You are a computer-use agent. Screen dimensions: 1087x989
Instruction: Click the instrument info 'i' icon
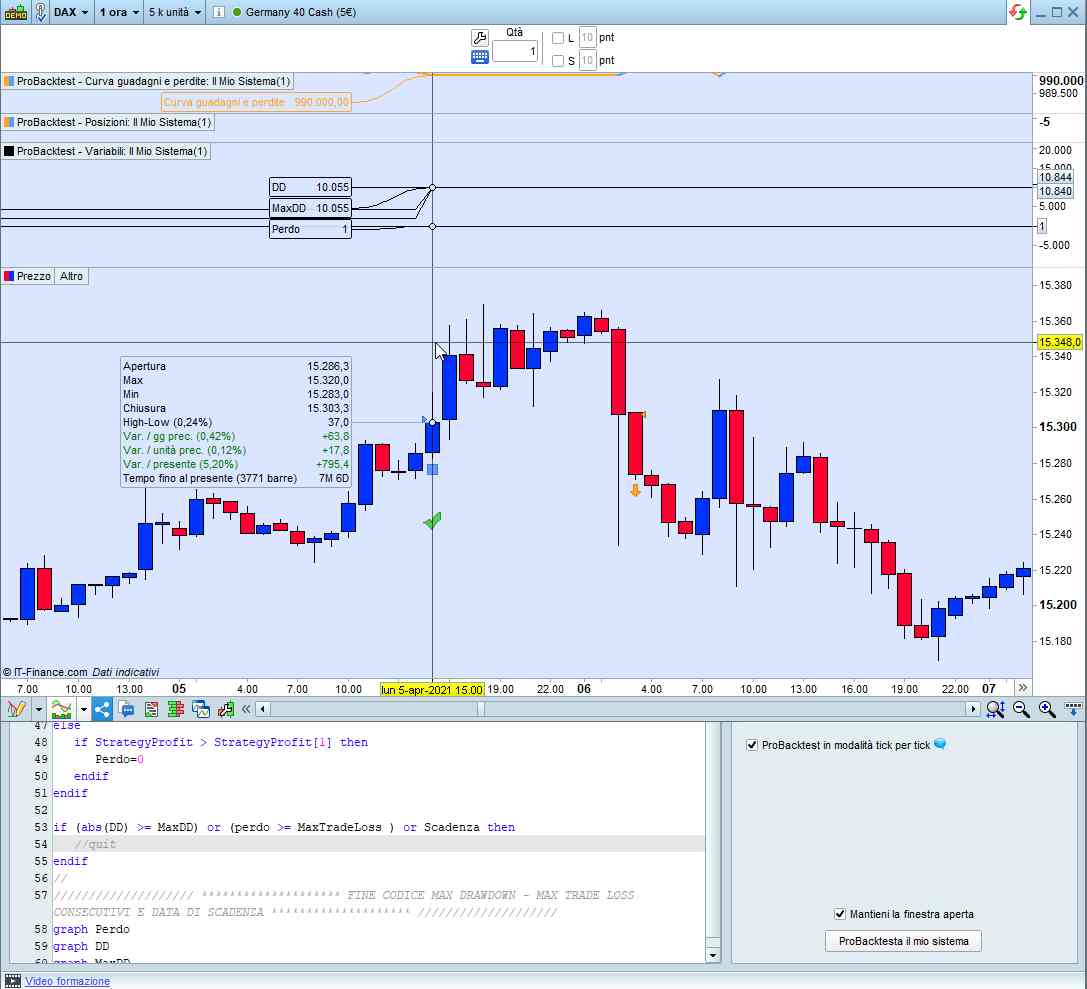(x=218, y=12)
